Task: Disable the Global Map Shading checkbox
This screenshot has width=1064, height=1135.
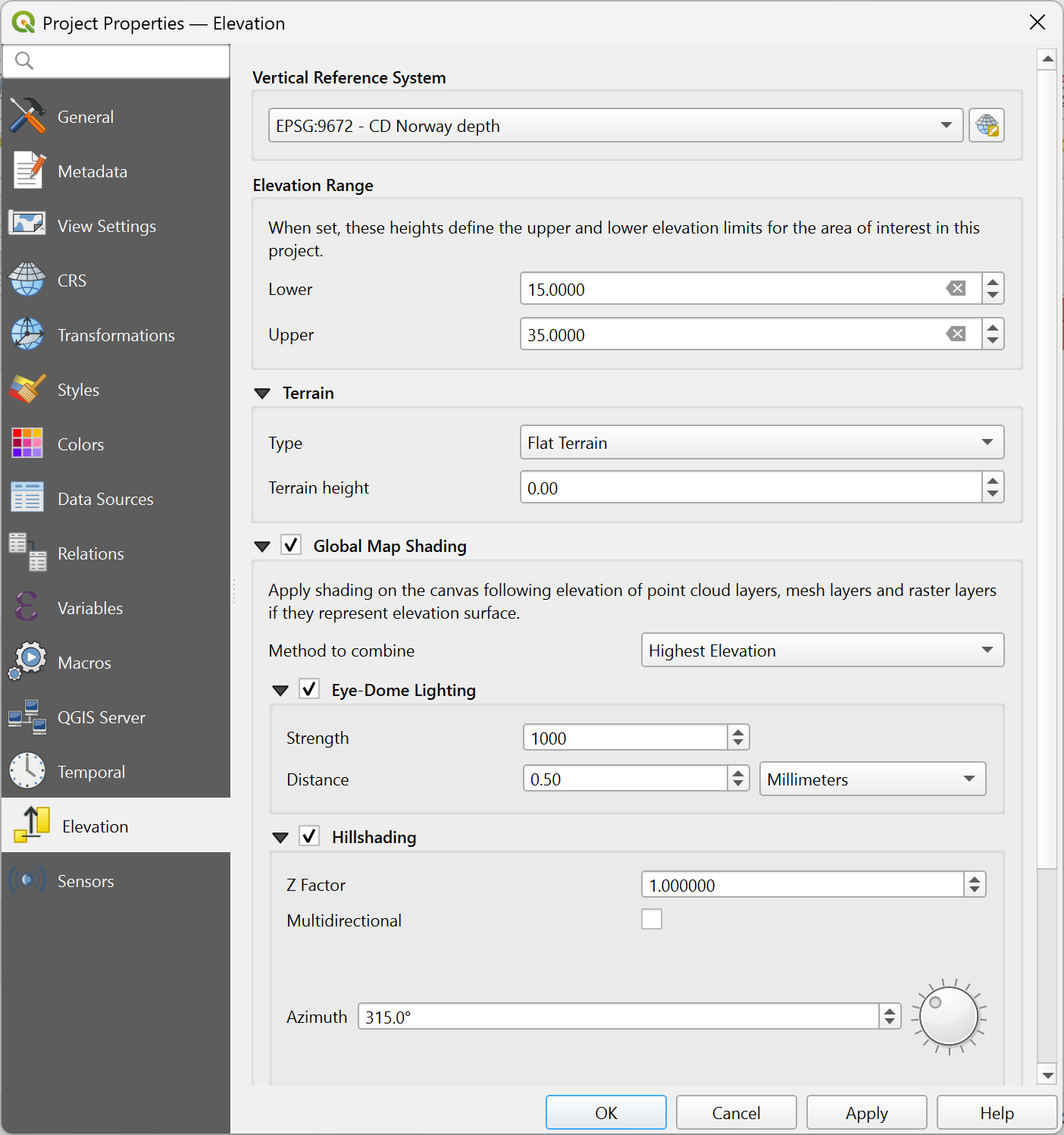Action: [x=291, y=545]
